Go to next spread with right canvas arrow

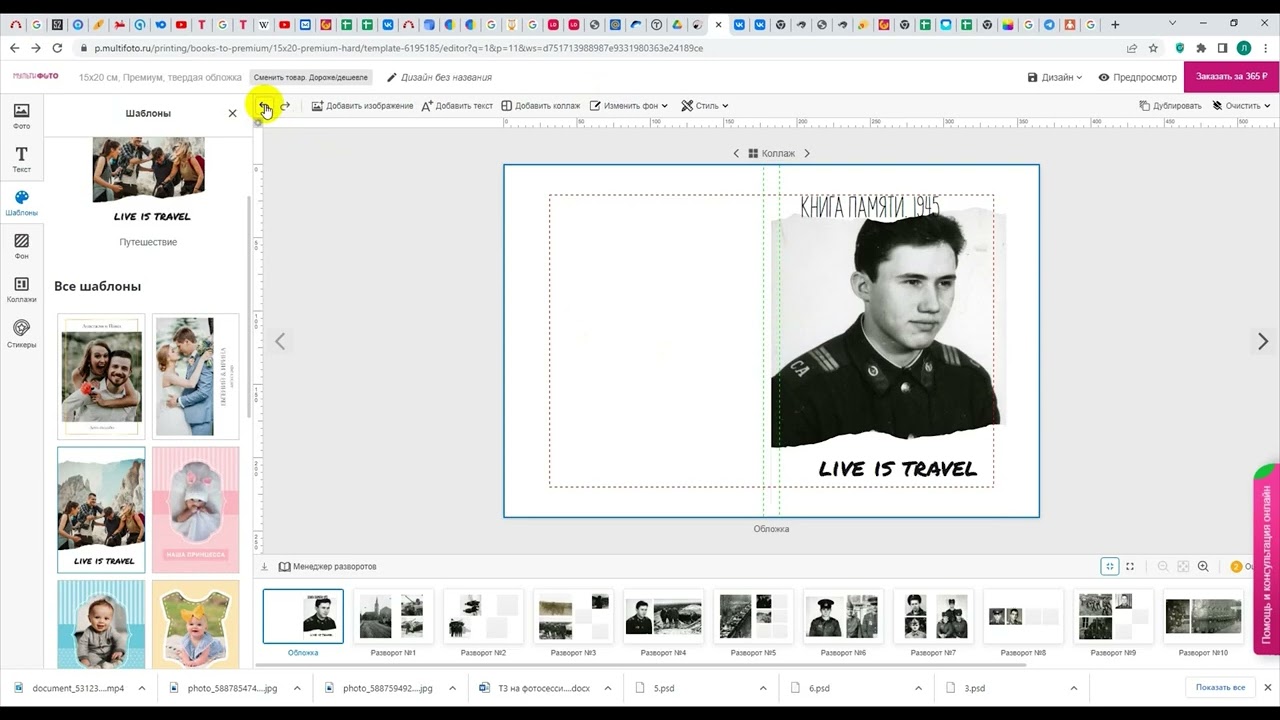click(x=1263, y=341)
